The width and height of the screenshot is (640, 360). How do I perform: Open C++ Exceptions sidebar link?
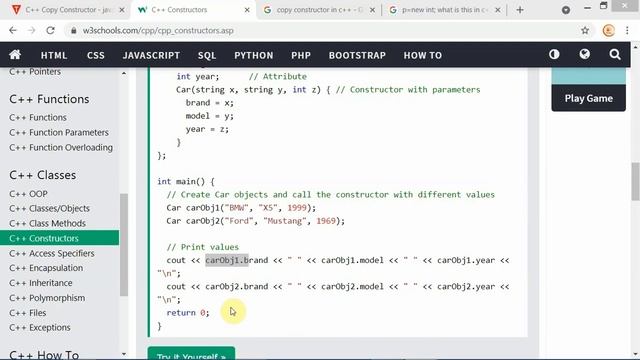pos(40,328)
